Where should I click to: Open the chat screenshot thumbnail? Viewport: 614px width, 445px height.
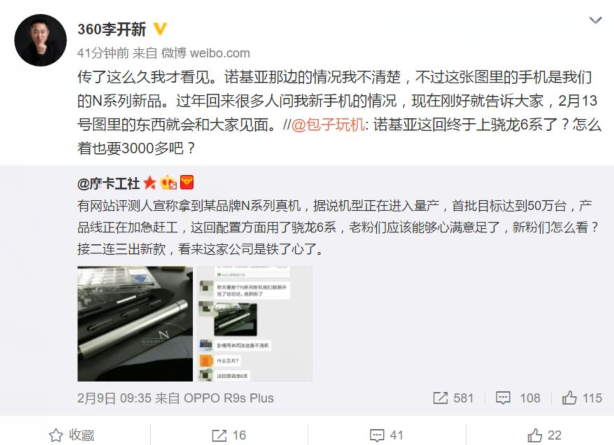pyautogui.click(x=255, y=324)
